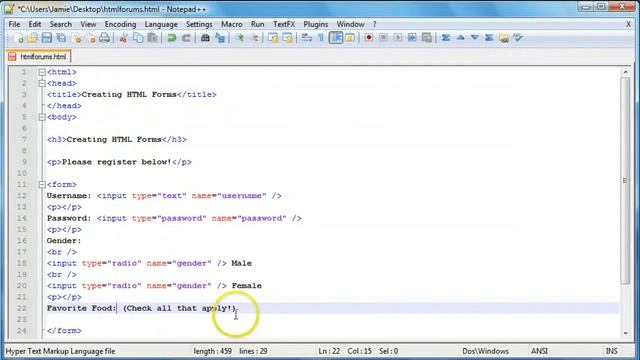Click the Print toolbar icon

pos(104,38)
